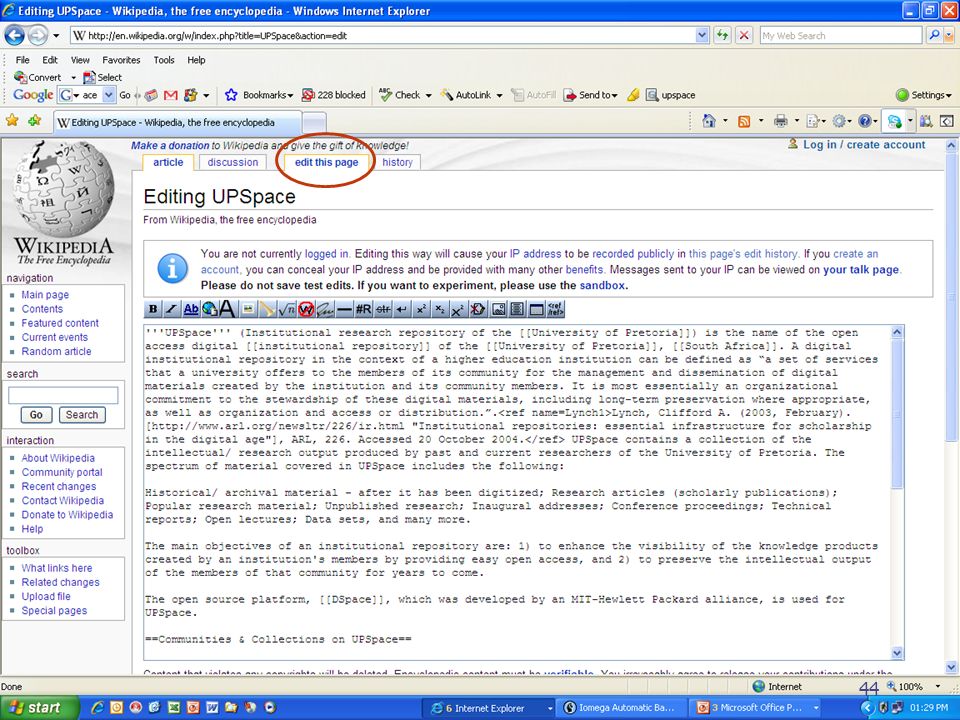Image resolution: width=960 pixels, height=720 pixels.
Task: Open Recent changes in the interaction box
Action: click(x=59, y=486)
